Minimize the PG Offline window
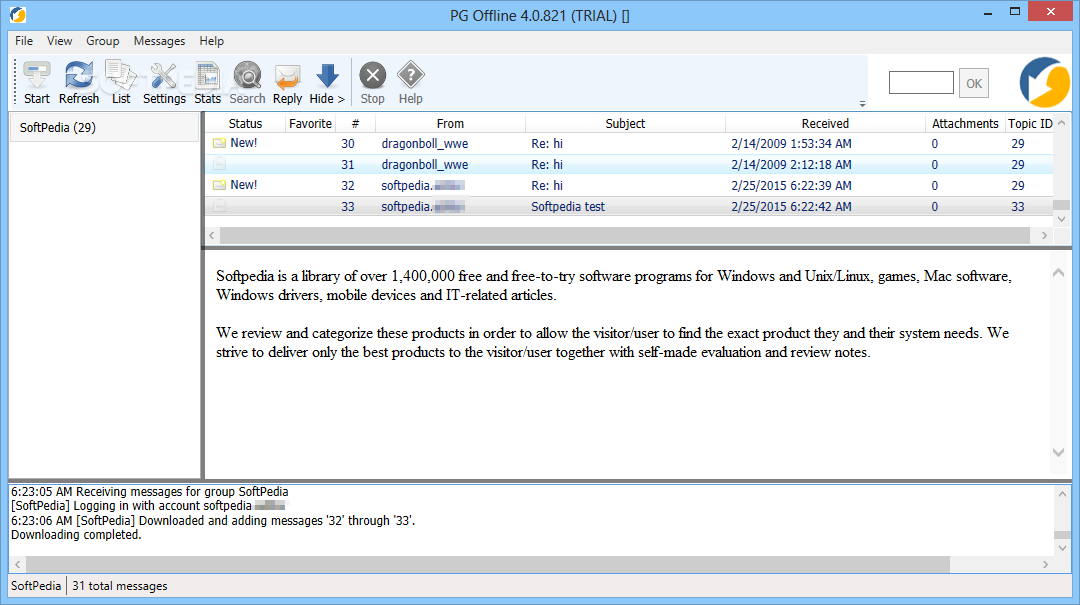The height and width of the screenshot is (605, 1080). [988, 12]
